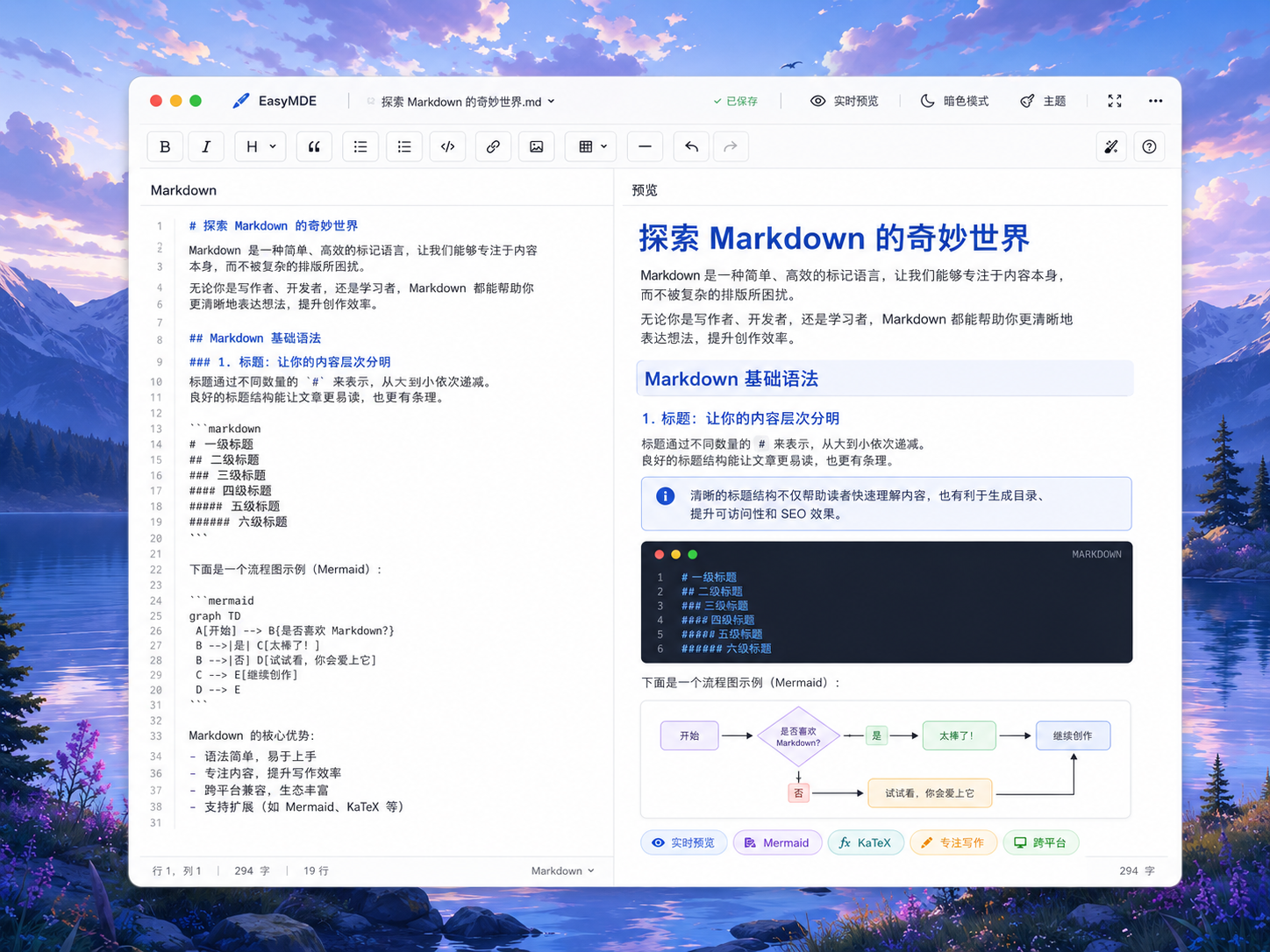The height and width of the screenshot is (952, 1270).
Task: Click the 已保存 saved status
Action: 735,102
